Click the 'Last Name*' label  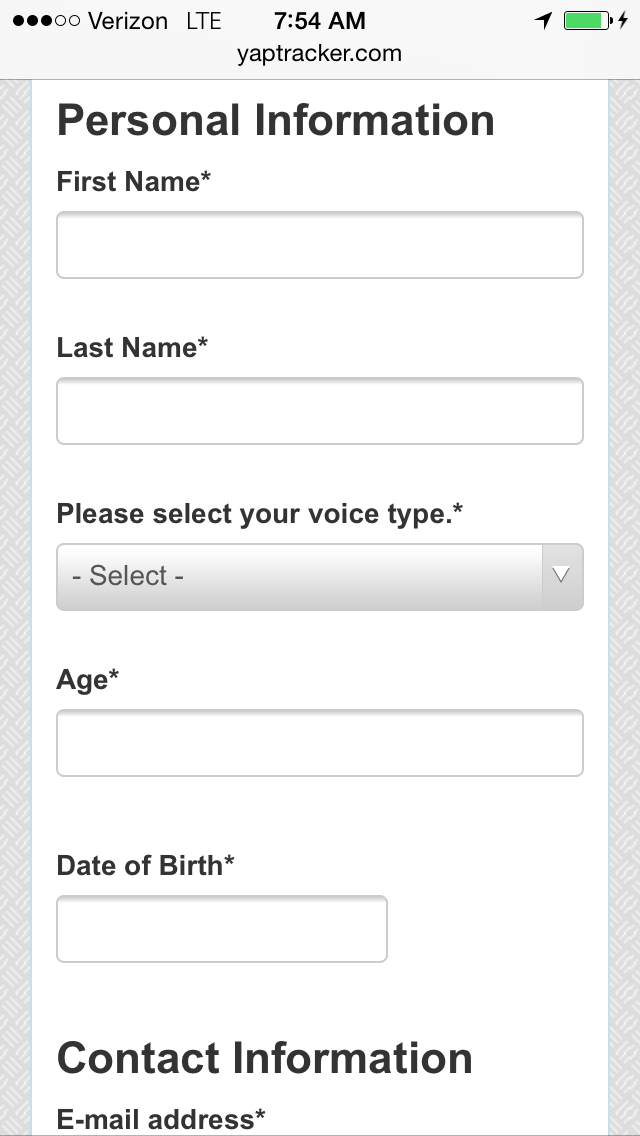pos(132,347)
